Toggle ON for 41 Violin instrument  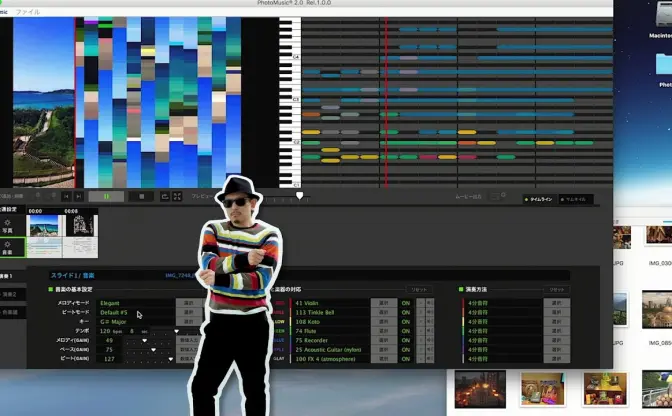tap(406, 301)
